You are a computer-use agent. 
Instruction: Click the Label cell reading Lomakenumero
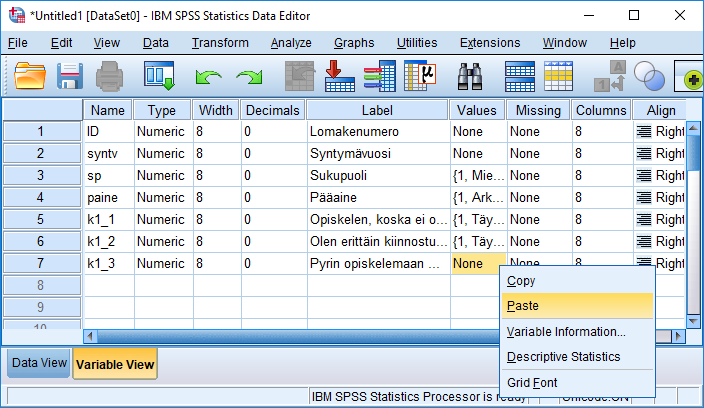pos(378,132)
